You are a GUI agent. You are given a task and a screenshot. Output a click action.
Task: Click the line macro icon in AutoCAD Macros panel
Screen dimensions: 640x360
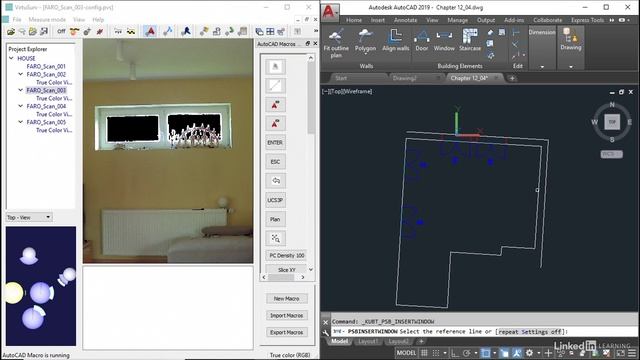[276, 86]
